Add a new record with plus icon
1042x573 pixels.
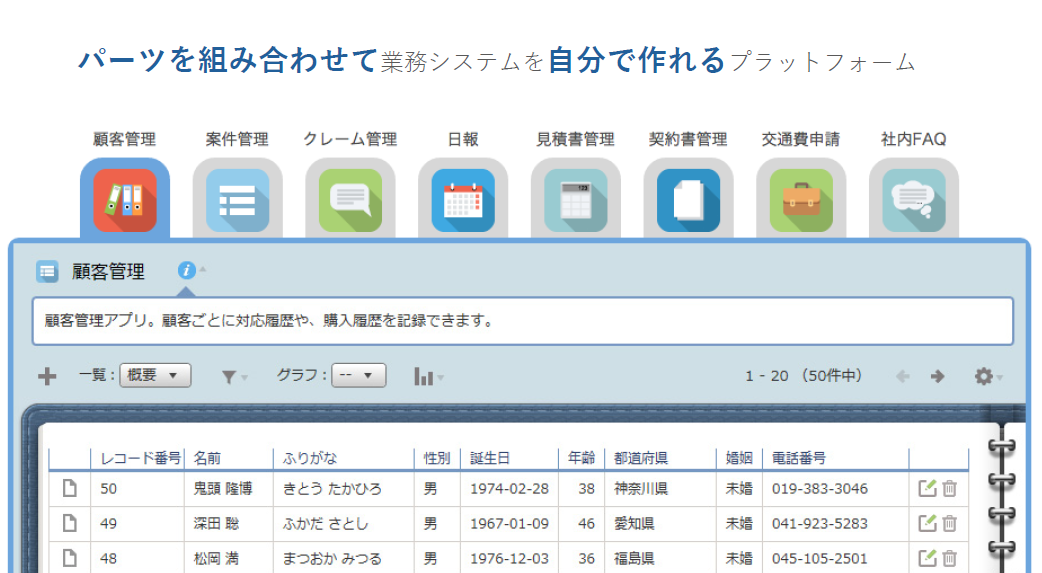pos(47,376)
